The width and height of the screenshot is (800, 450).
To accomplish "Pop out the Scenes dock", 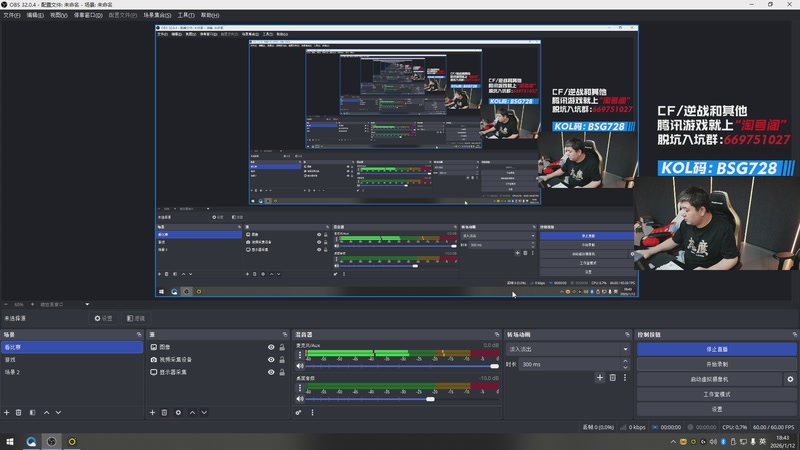I will coord(139,335).
